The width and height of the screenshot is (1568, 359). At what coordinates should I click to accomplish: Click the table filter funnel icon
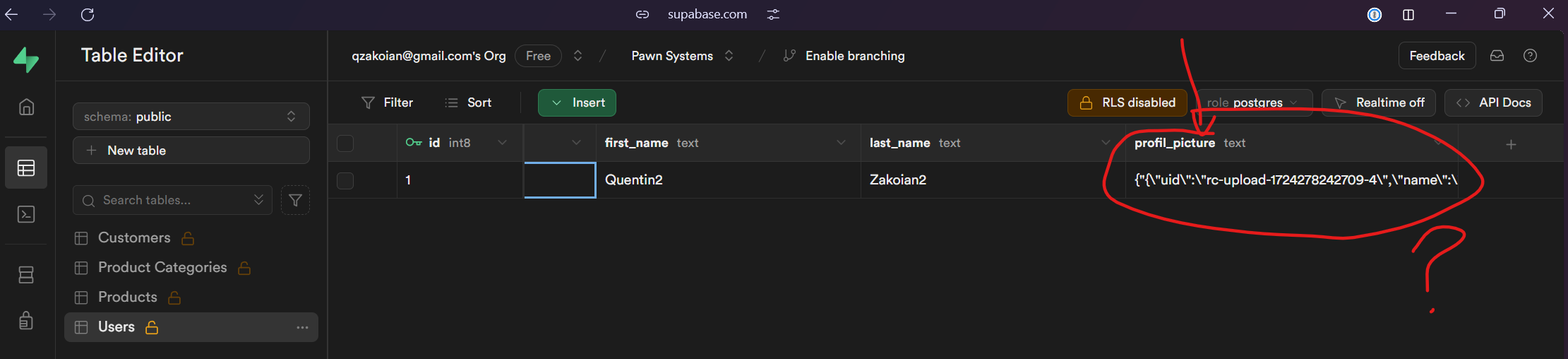(x=295, y=201)
